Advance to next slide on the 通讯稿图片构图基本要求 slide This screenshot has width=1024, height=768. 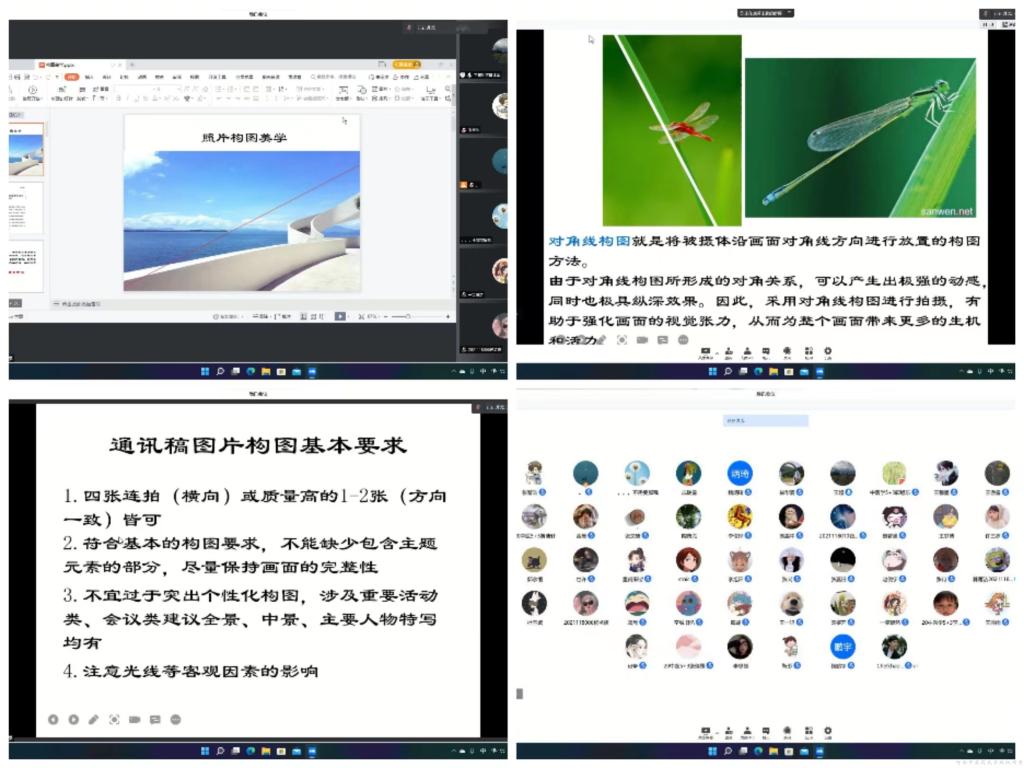(x=72, y=719)
